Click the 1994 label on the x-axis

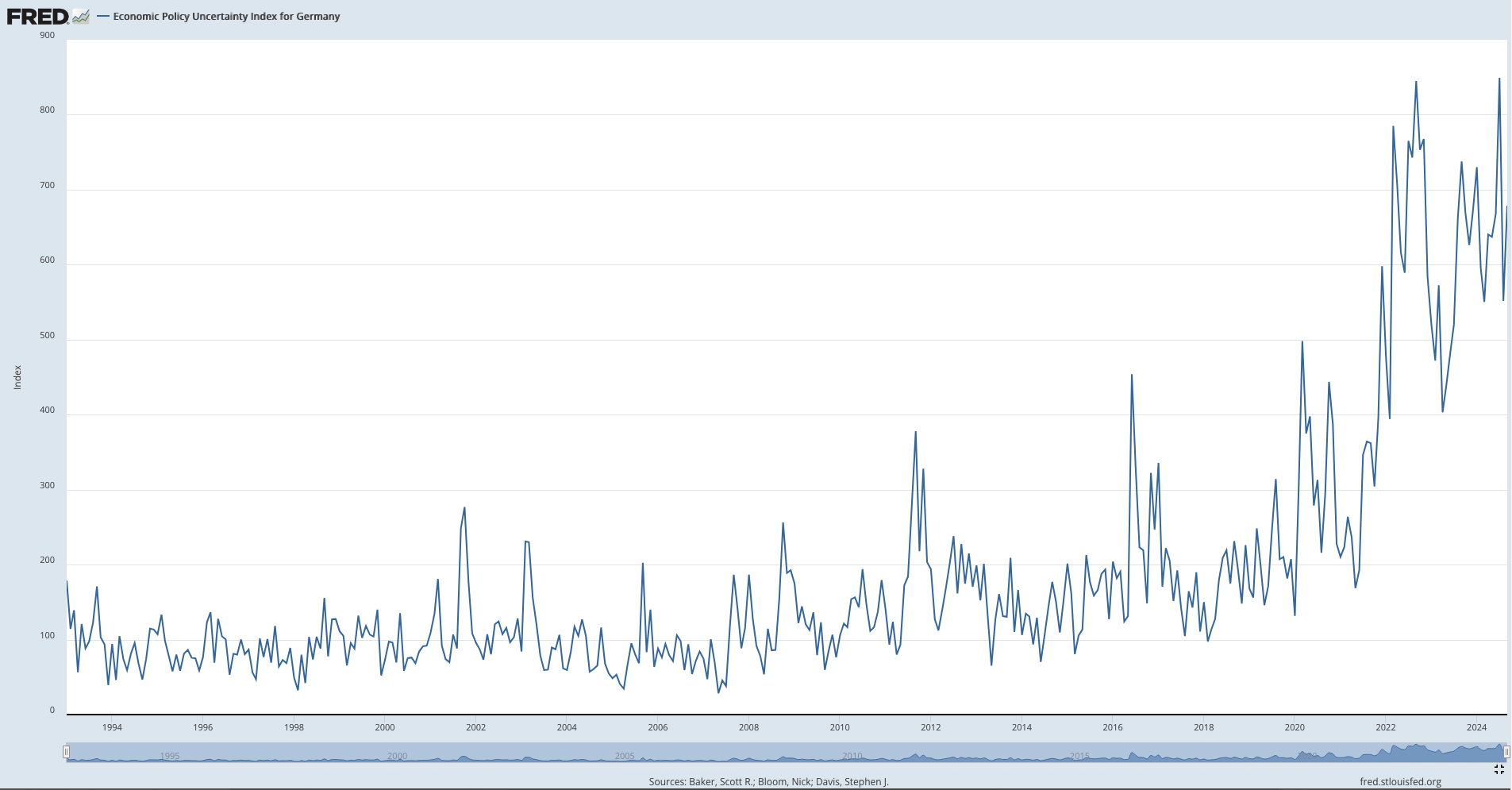(x=112, y=727)
